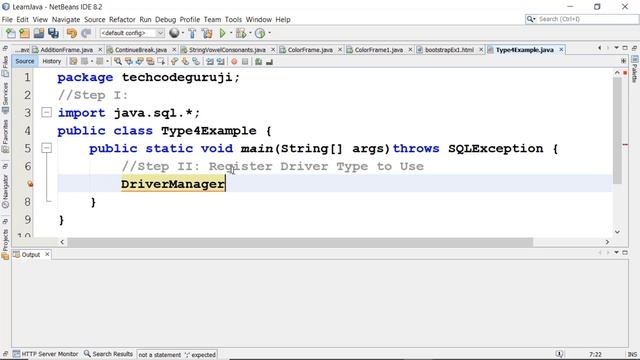
Task: Switch editor to Source view
Action: [x=24, y=61]
